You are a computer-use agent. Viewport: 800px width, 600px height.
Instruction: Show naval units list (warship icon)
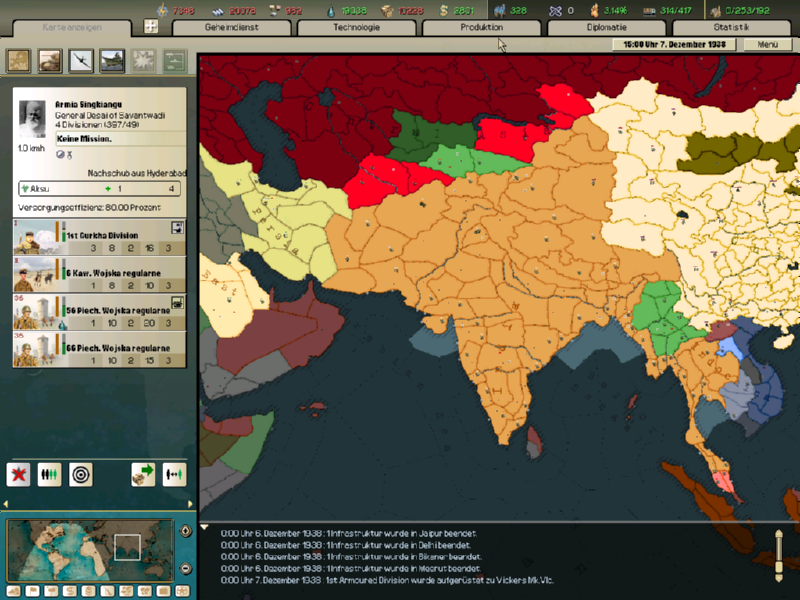112,61
